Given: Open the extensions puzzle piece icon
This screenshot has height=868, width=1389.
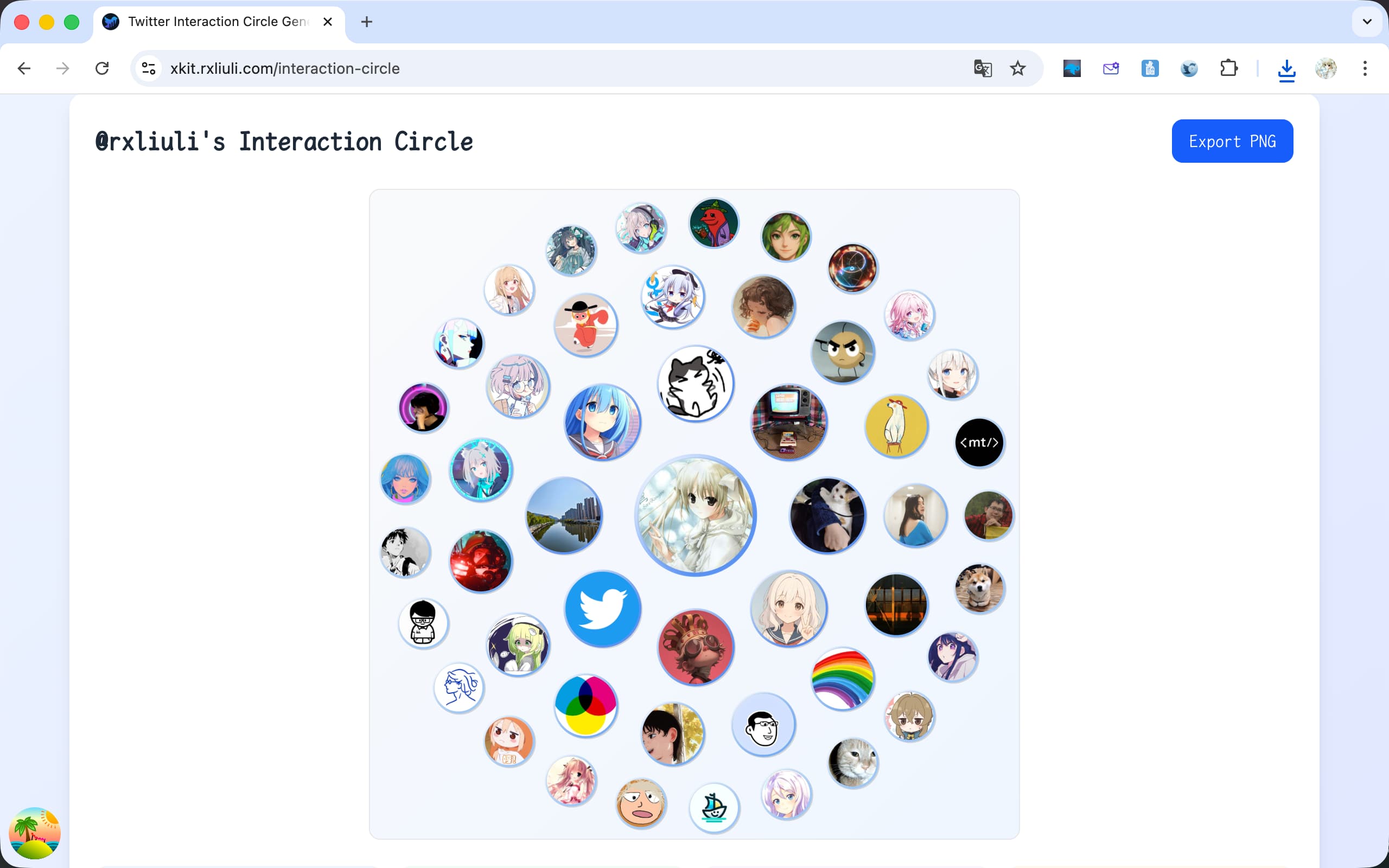Looking at the screenshot, I should pyautogui.click(x=1229, y=68).
